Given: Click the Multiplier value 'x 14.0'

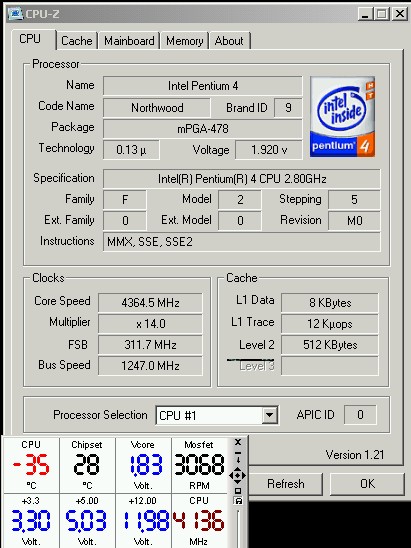Looking at the screenshot, I should 150,323.
